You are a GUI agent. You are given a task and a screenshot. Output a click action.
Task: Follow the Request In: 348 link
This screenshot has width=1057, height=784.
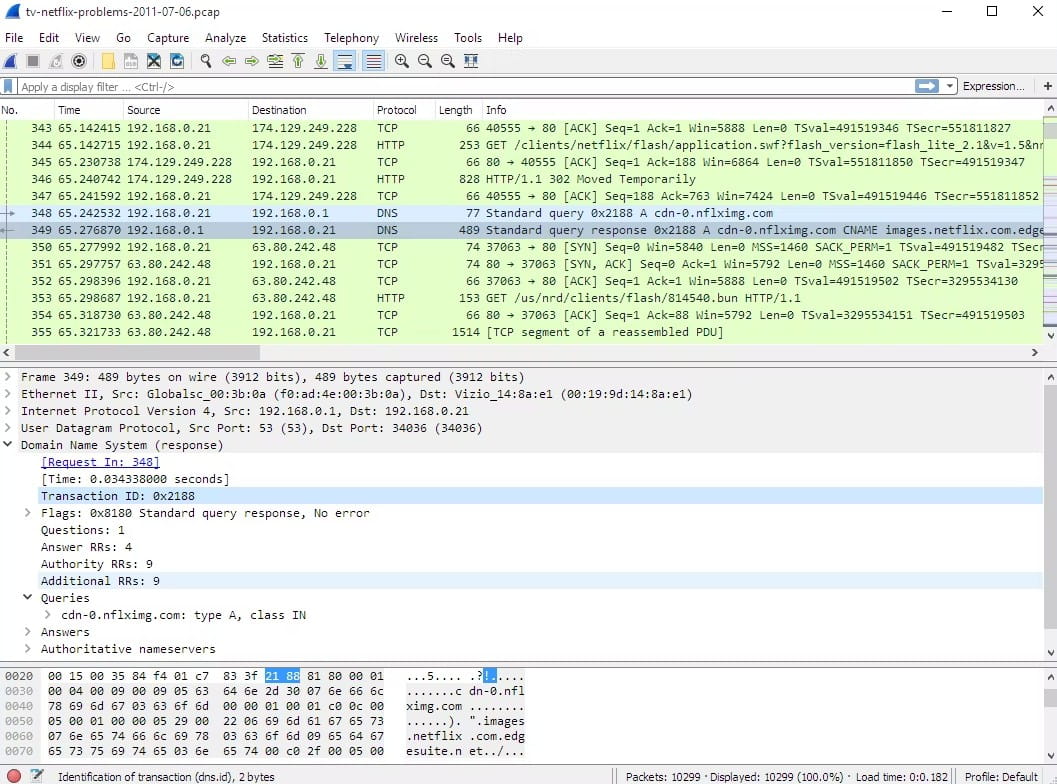click(x=100, y=462)
